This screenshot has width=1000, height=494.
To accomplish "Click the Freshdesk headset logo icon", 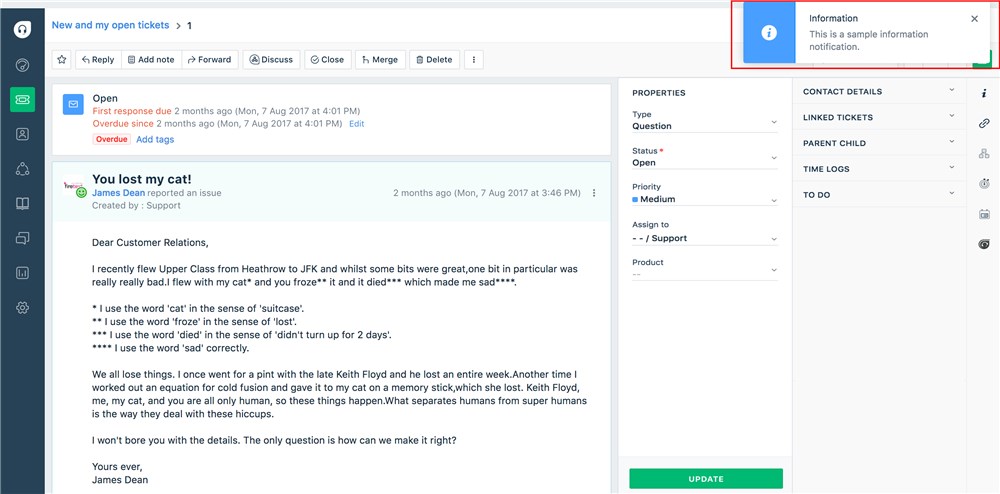I will [x=22, y=29].
